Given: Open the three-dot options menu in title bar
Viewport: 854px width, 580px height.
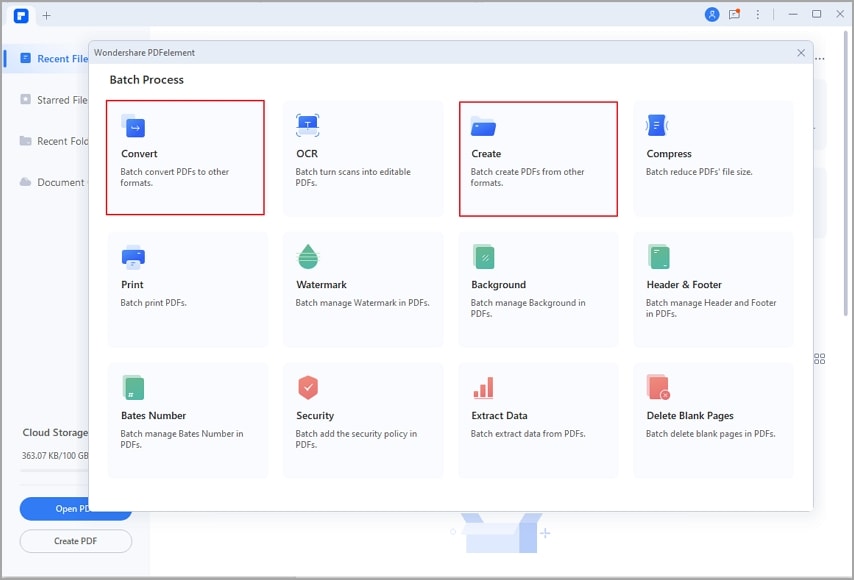Looking at the screenshot, I should (758, 15).
